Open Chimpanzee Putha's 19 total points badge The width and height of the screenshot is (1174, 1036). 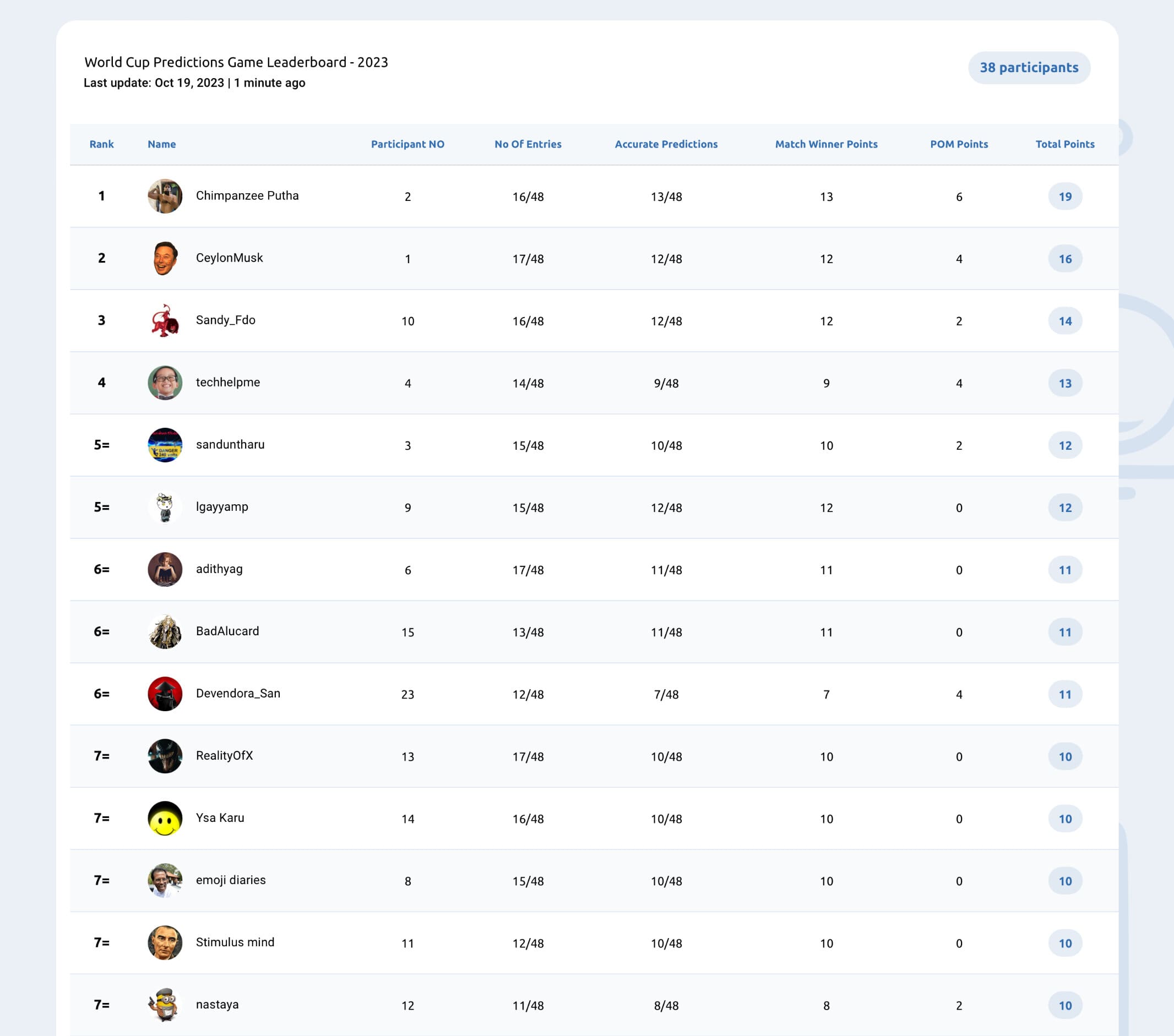[1065, 197]
